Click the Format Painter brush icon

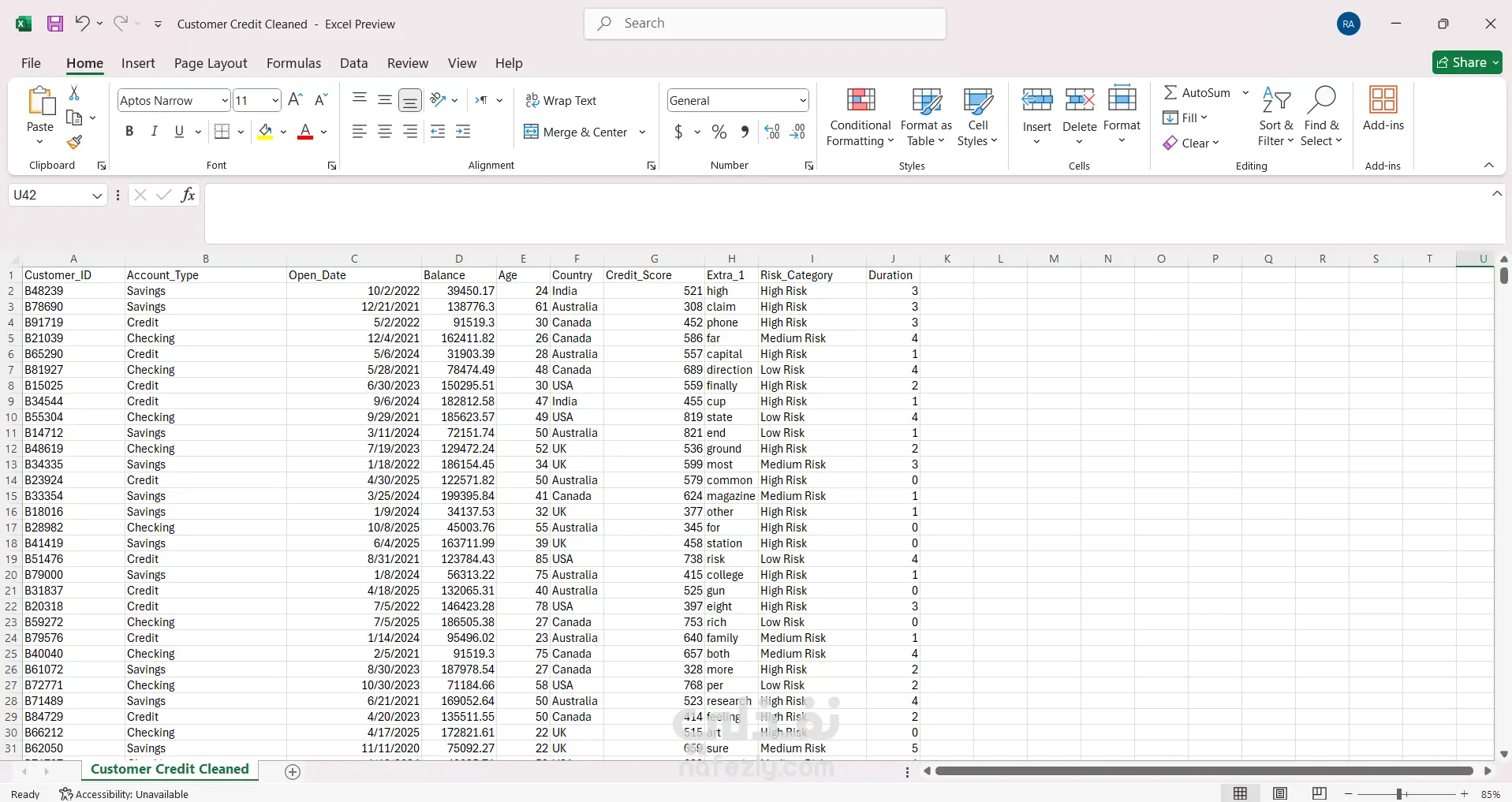[x=74, y=142]
